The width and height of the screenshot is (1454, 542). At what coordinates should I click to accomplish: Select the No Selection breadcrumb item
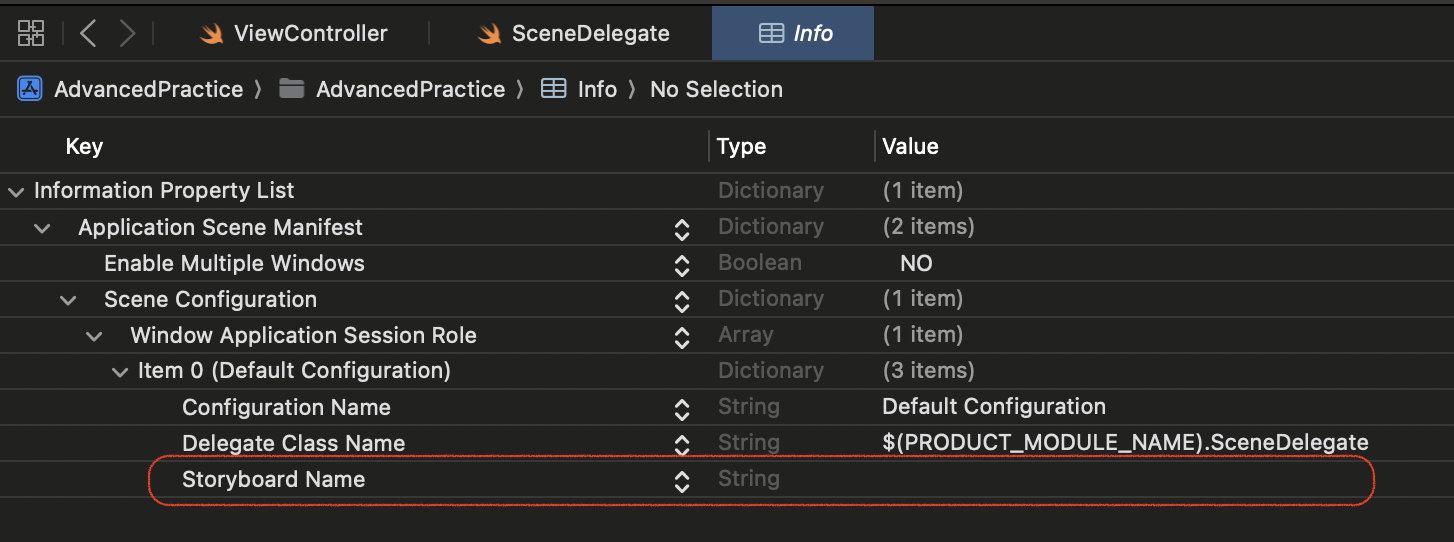click(x=716, y=89)
